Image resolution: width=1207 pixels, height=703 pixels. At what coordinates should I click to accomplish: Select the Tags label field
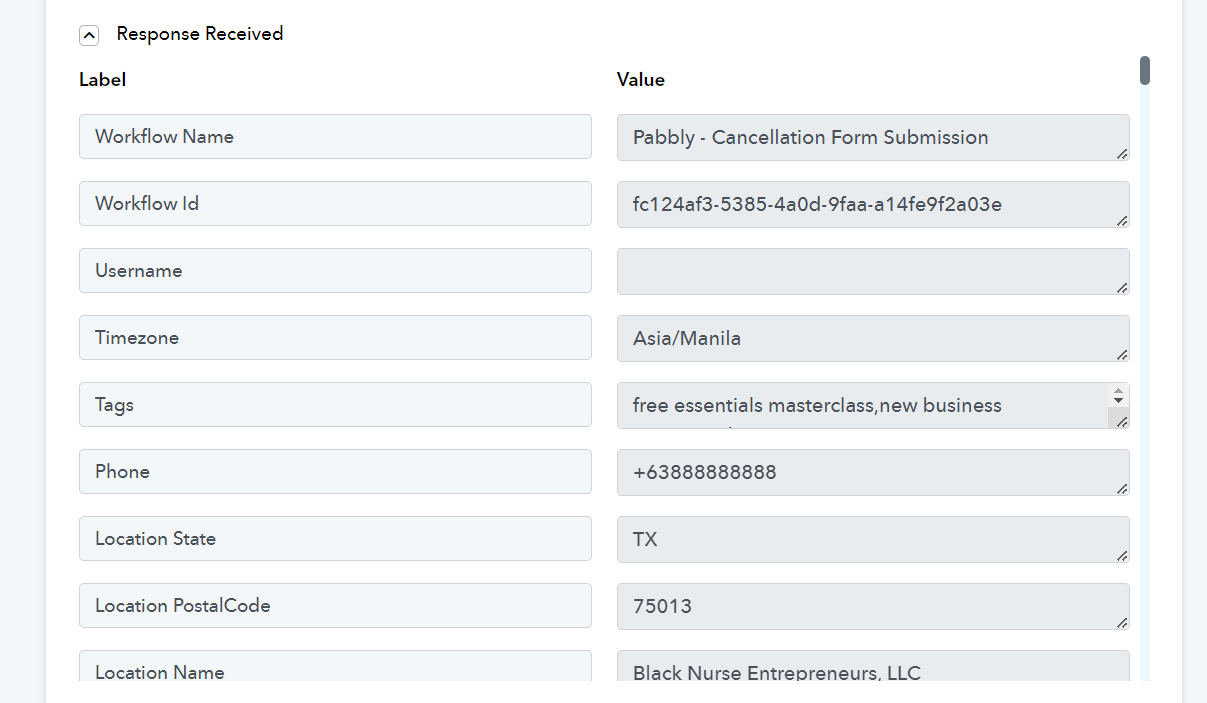coord(335,404)
